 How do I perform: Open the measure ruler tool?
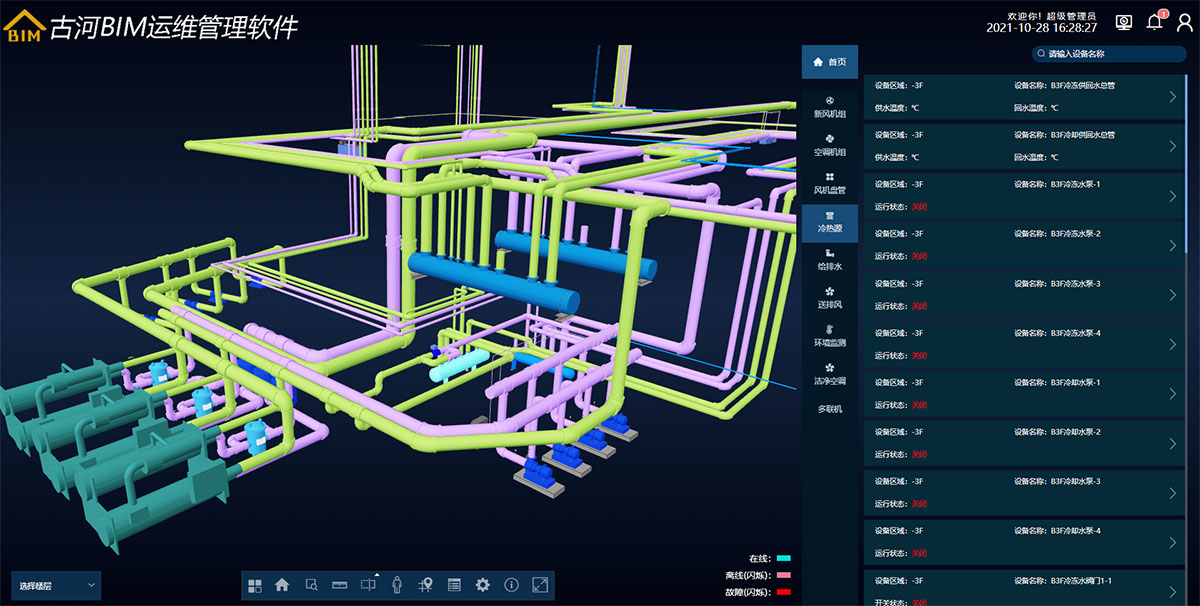tap(339, 585)
